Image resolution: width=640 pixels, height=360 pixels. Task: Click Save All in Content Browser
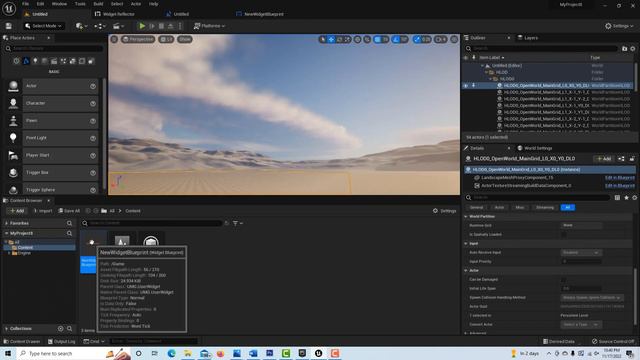[69, 211]
